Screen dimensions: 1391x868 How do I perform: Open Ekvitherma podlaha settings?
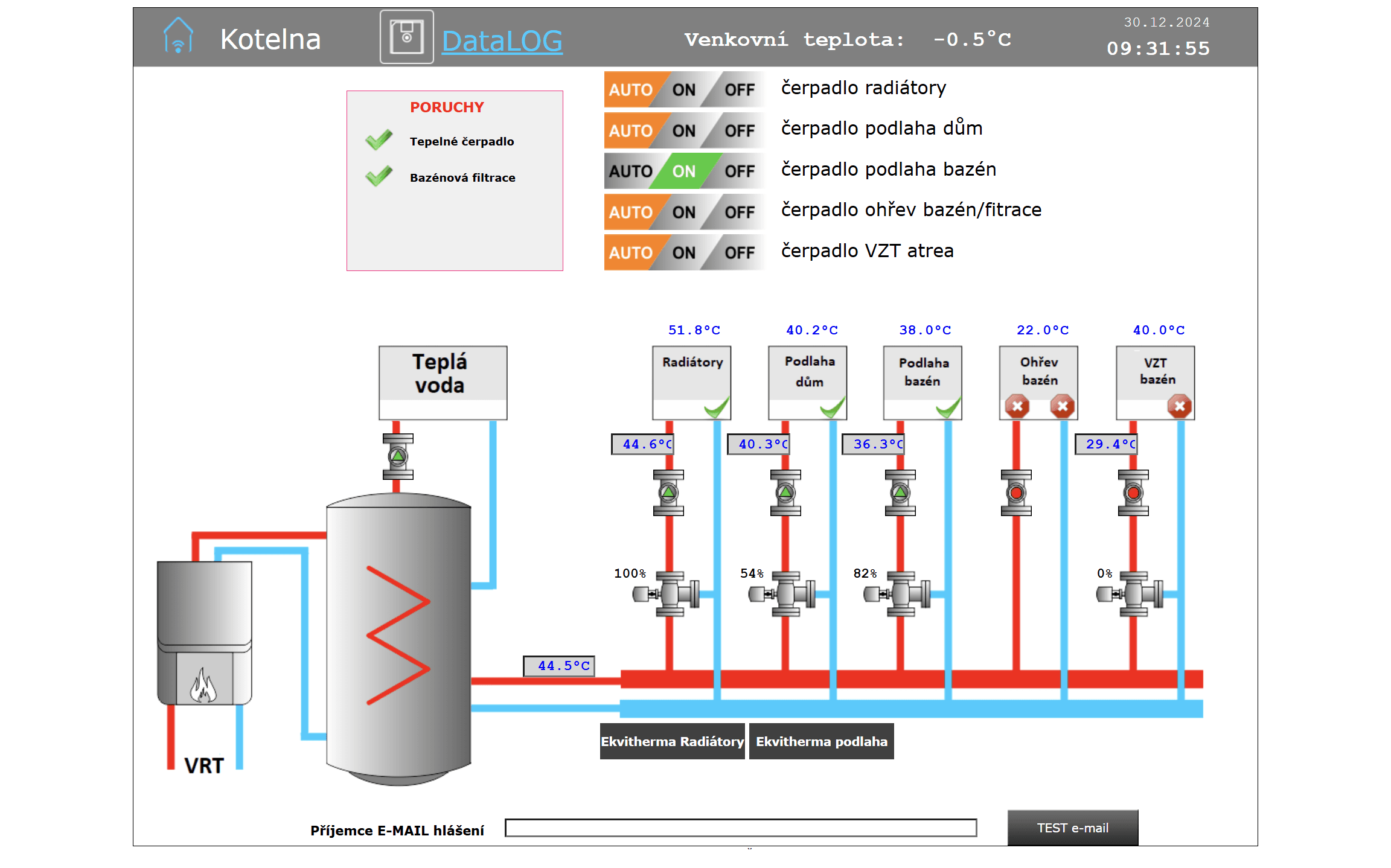coord(822,741)
